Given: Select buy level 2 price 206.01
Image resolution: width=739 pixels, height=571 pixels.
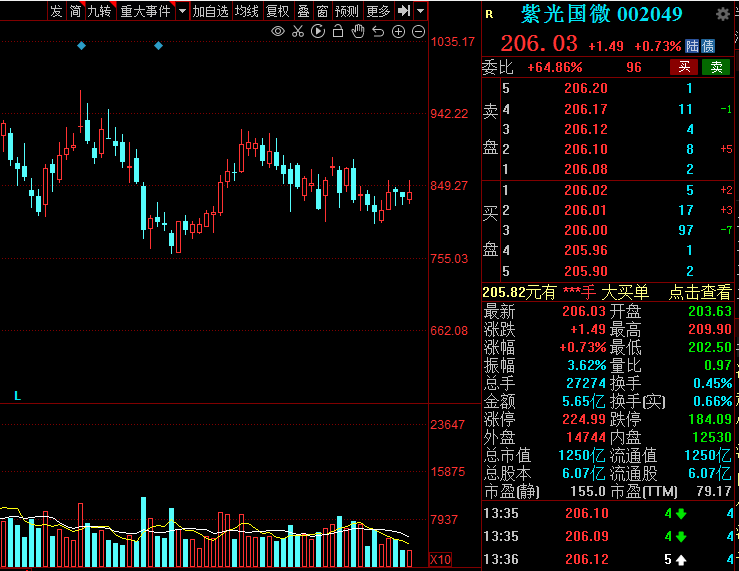Looking at the screenshot, I should [x=586, y=210].
